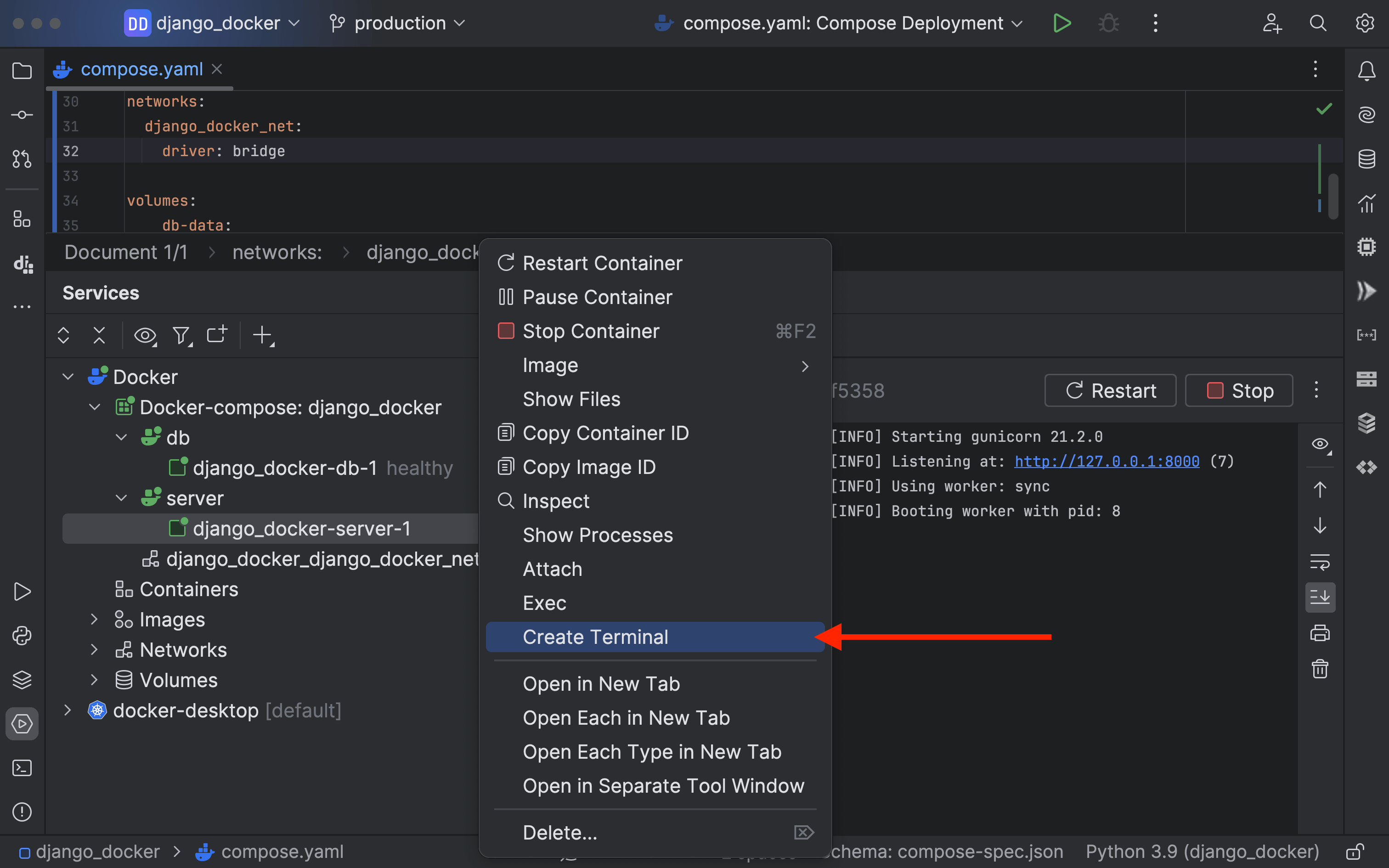This screenshot has width=1389, height=868.
Task: Click the green Run button in toolbar
Action: point(1061,23)
